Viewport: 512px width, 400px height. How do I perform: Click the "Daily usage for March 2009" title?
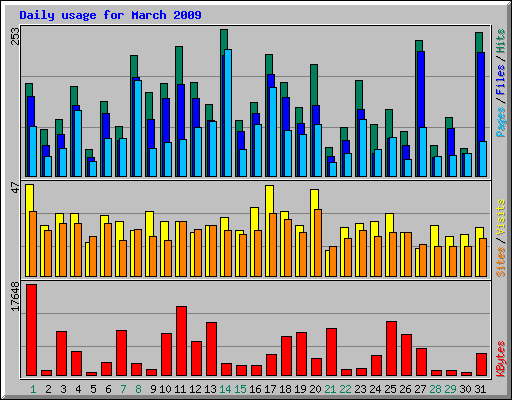point(110,15)
